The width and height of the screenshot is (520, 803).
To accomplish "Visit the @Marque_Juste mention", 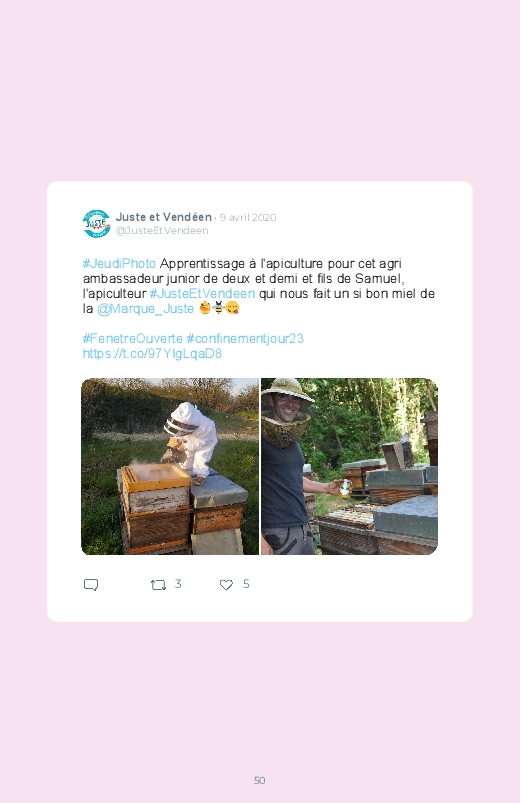I will point(145,309).
